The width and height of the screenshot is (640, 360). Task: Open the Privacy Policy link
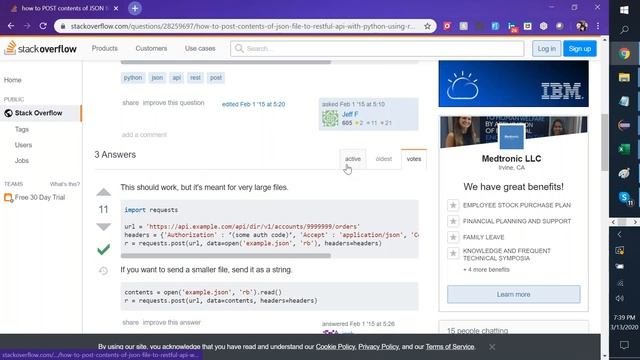(378, 347)
